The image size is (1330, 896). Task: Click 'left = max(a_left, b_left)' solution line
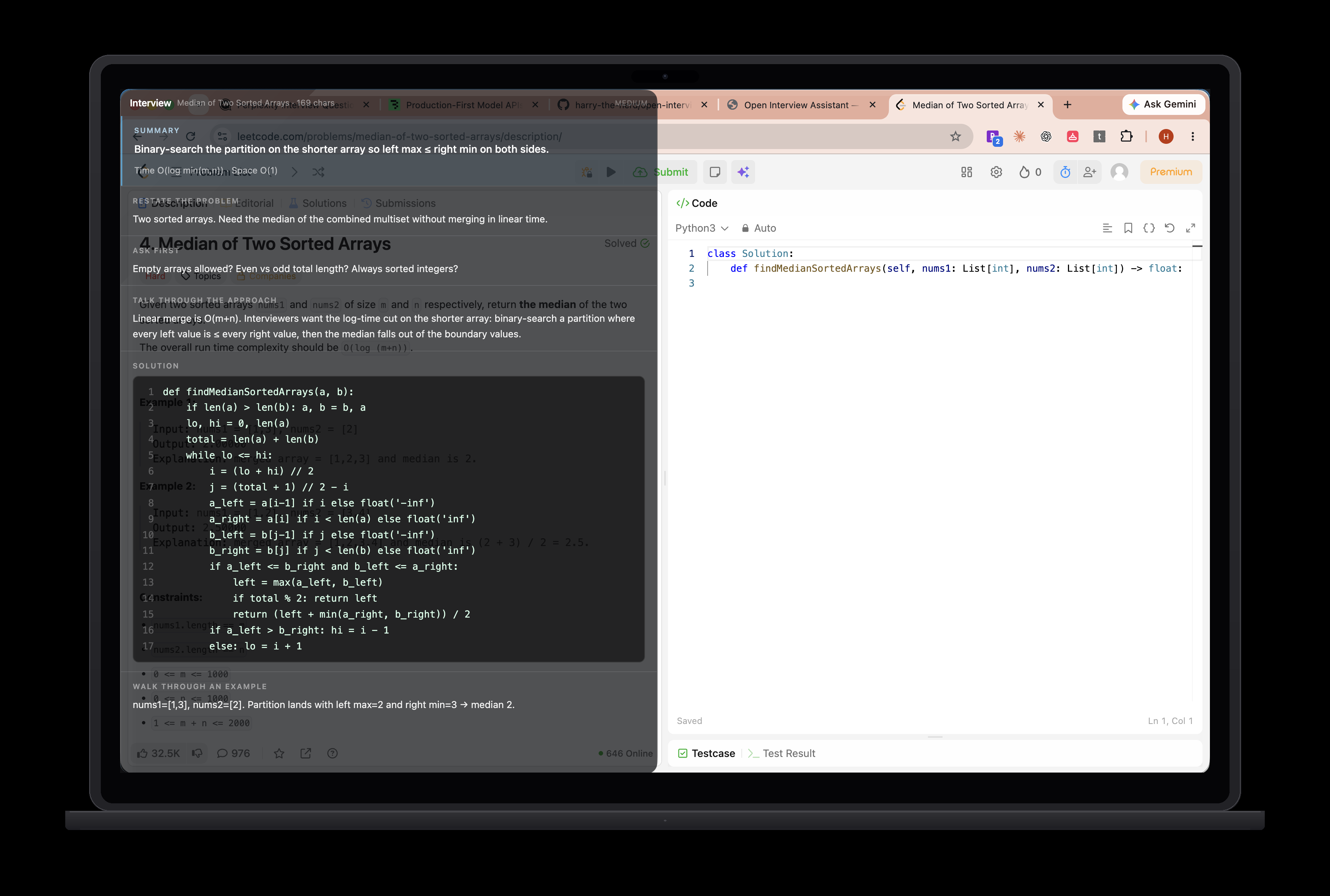point(307,582)
